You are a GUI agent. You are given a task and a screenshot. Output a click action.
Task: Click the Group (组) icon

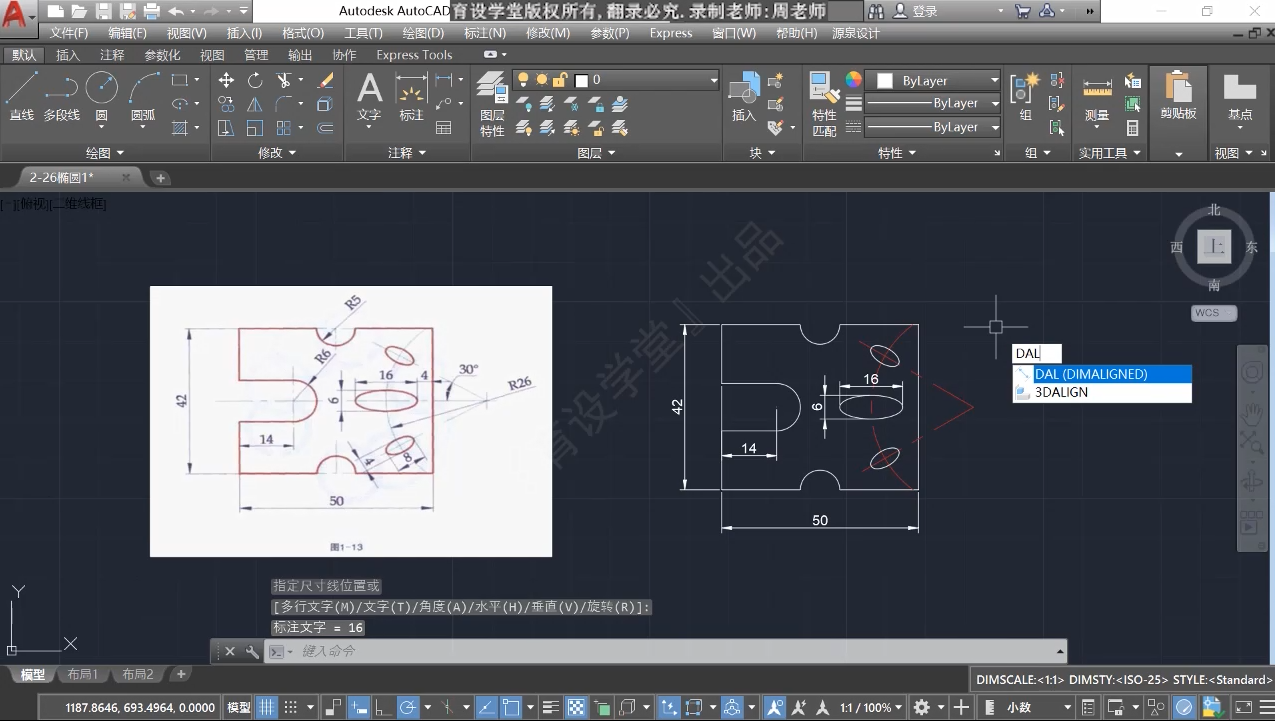click(x=1025, y=96)
